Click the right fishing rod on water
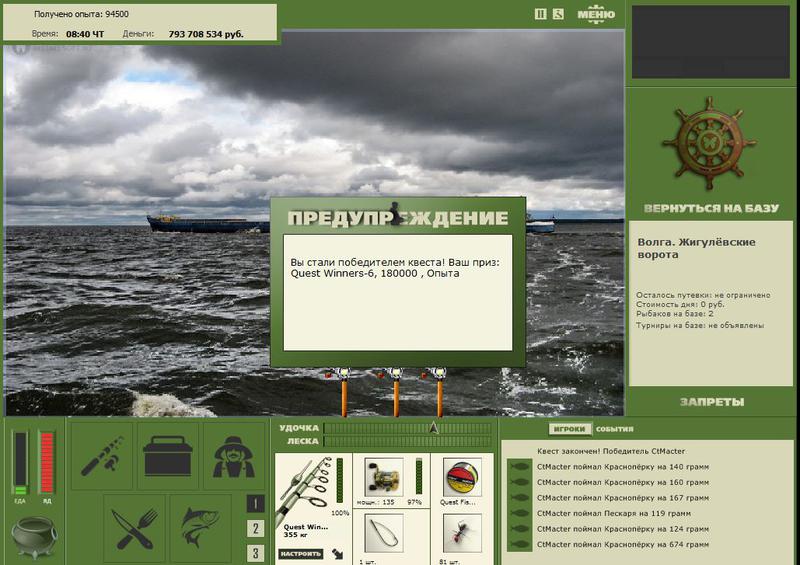The width and height of the screenshot is (800, 565). coord(439,392)
